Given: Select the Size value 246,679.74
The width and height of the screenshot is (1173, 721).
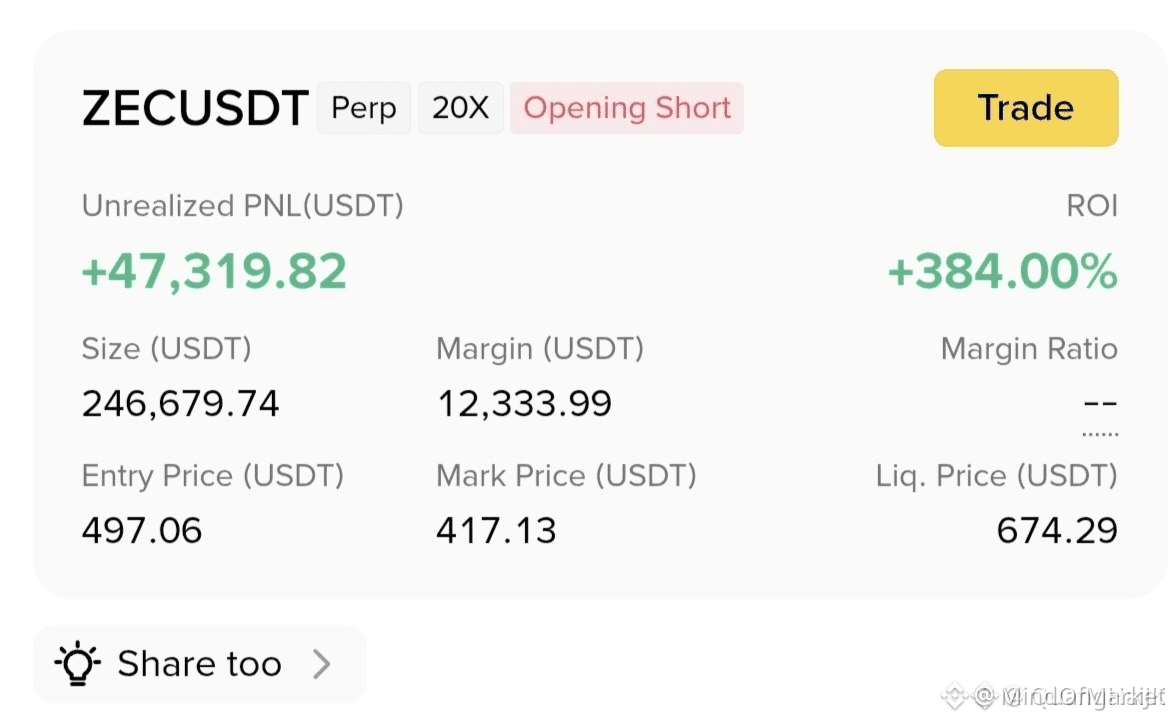Looking at the screenshot, I should (x=180, y=404).
